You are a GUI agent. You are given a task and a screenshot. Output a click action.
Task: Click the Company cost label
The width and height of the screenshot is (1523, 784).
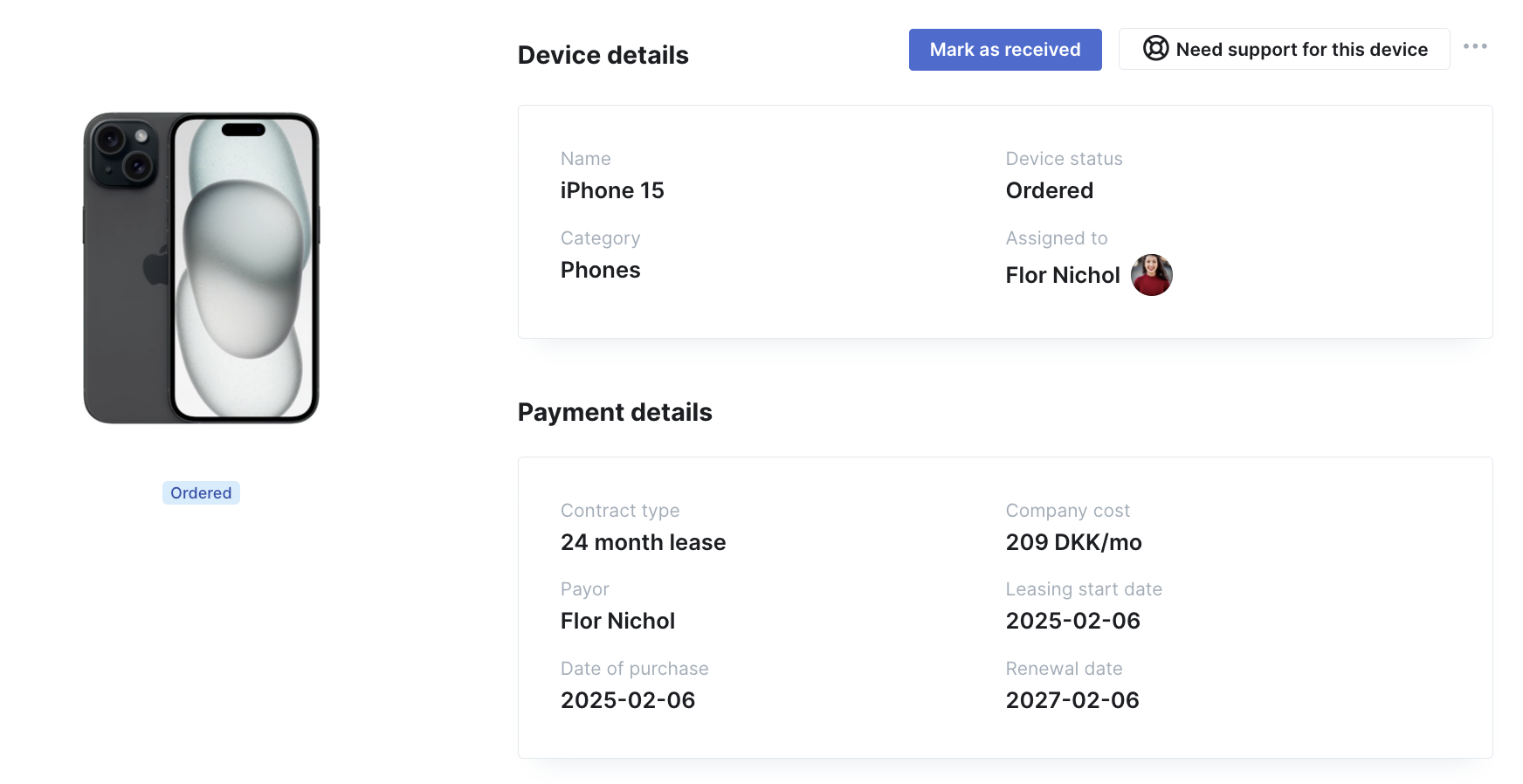1068,511
